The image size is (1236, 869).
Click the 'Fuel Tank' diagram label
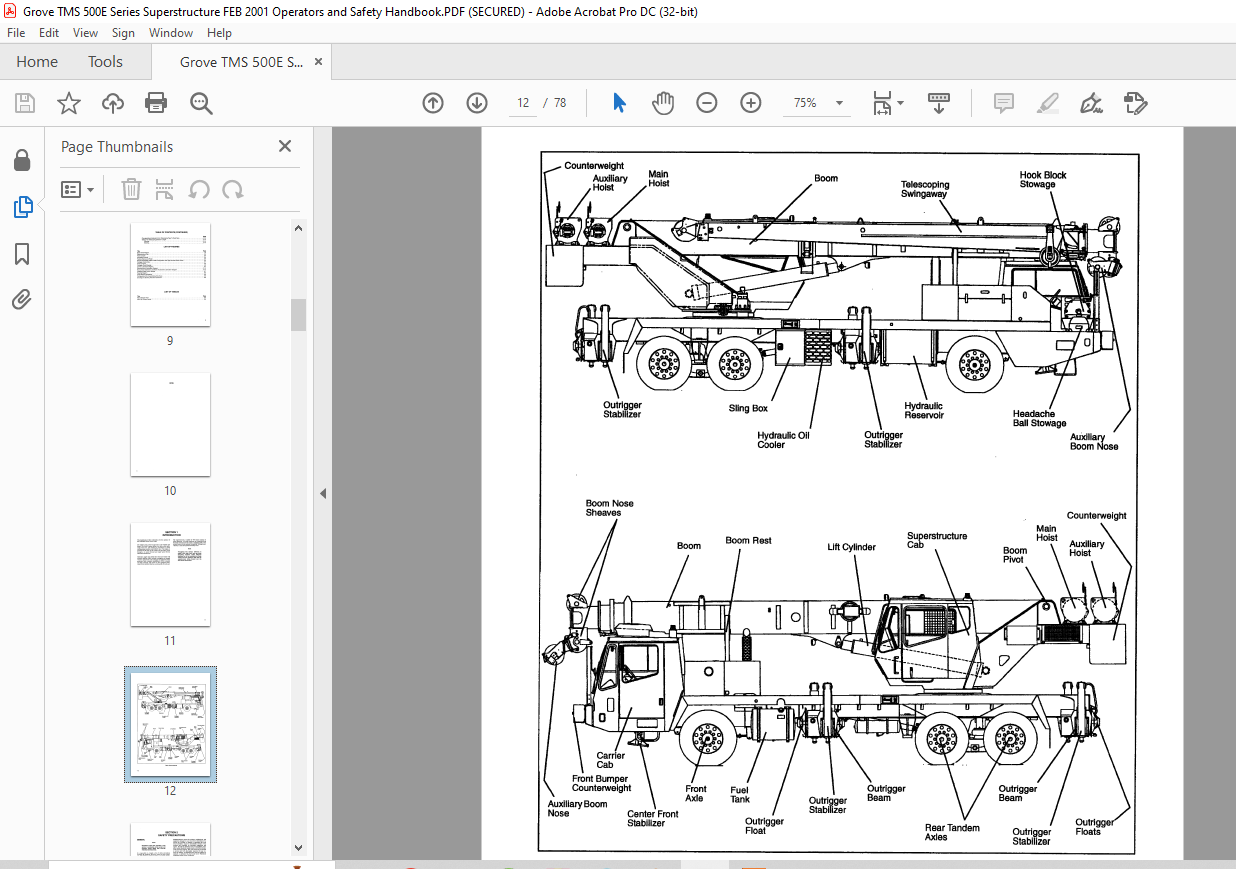coord(740,794)
